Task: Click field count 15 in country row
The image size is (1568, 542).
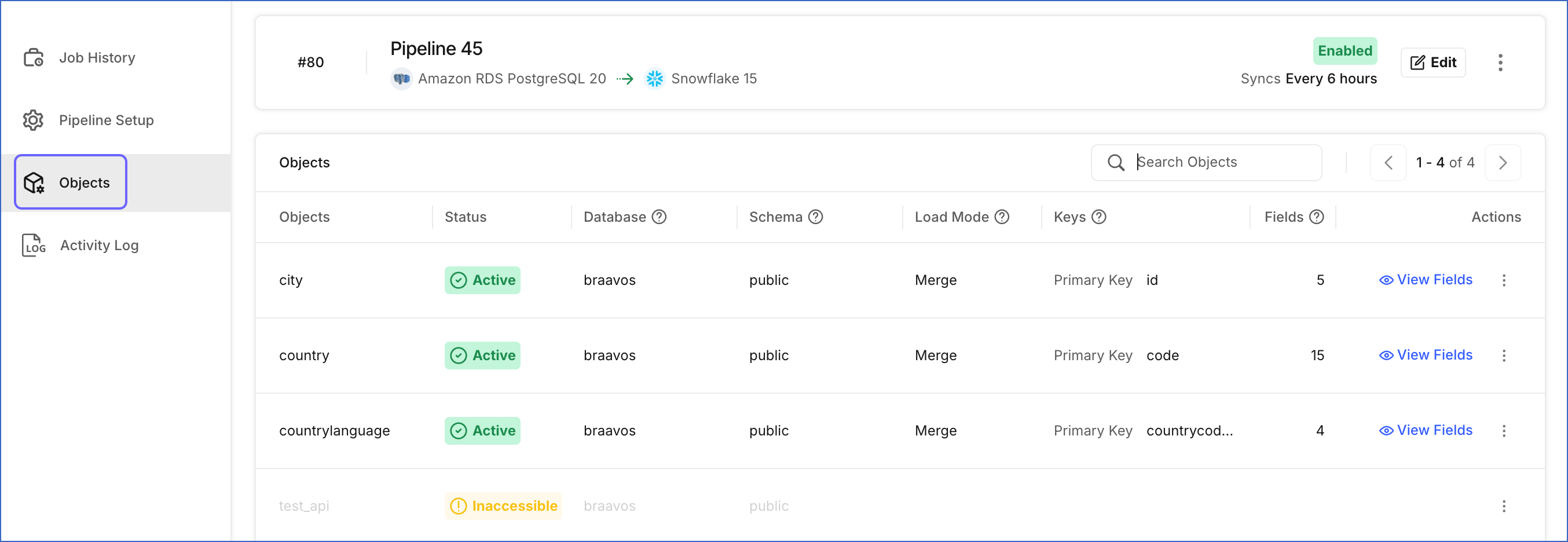Action: point(1317,356)
